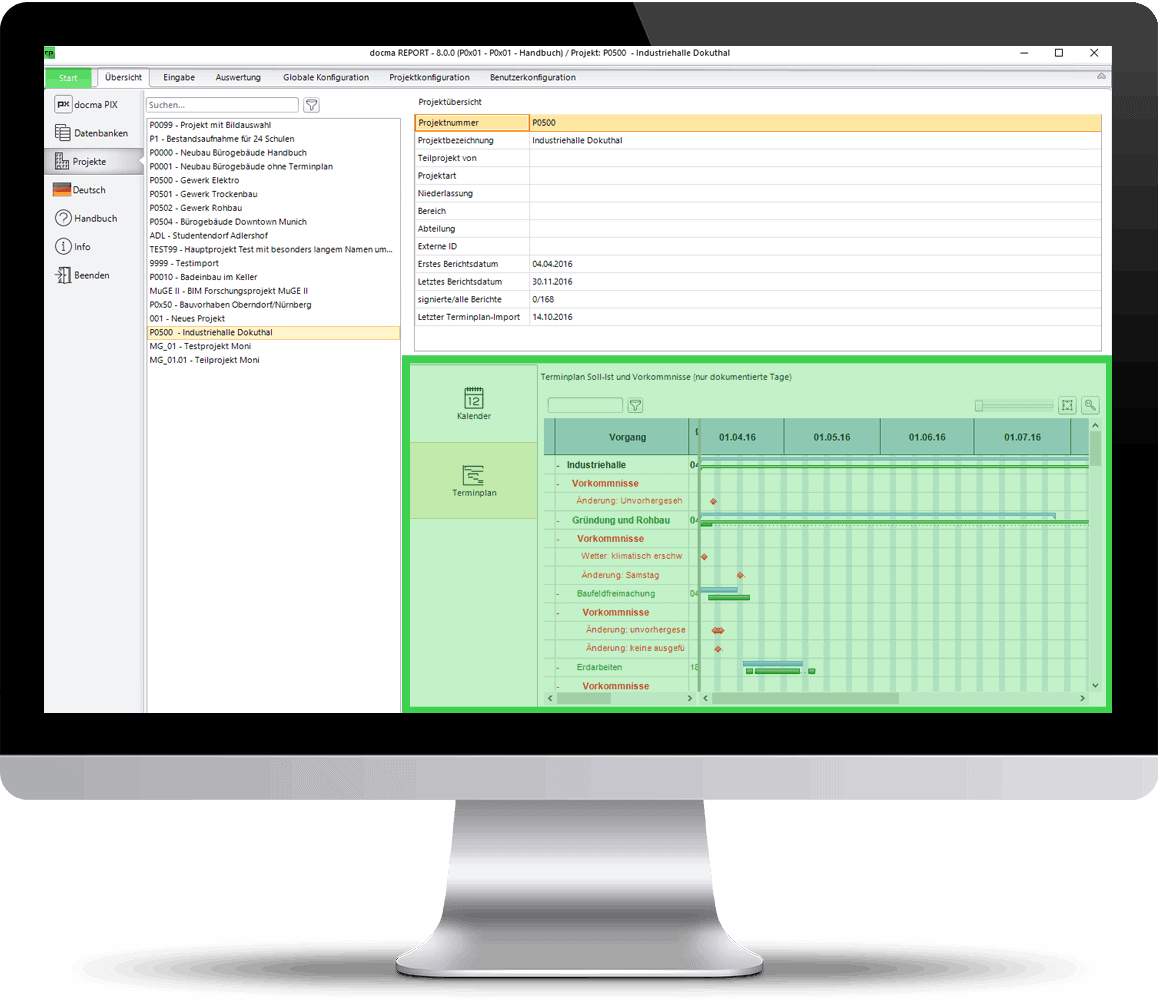Open Projektkonfiguration tab
1158x1004 pixels.
pyautogui.click(x=429, y=78)
